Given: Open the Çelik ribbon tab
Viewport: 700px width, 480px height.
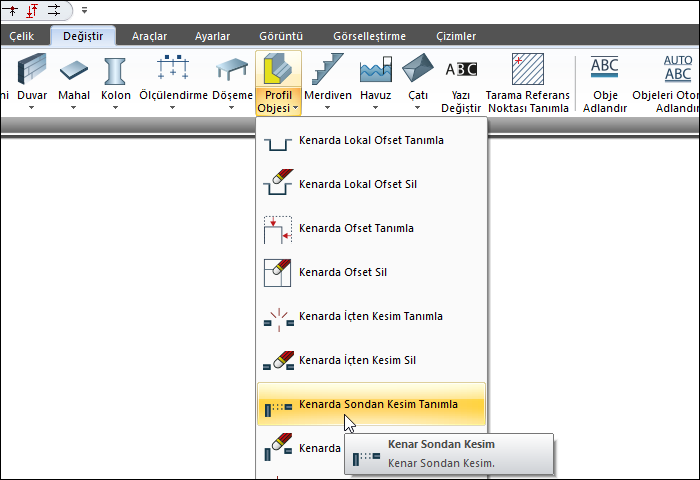Looking at the screenshot, I should [22, 36].
